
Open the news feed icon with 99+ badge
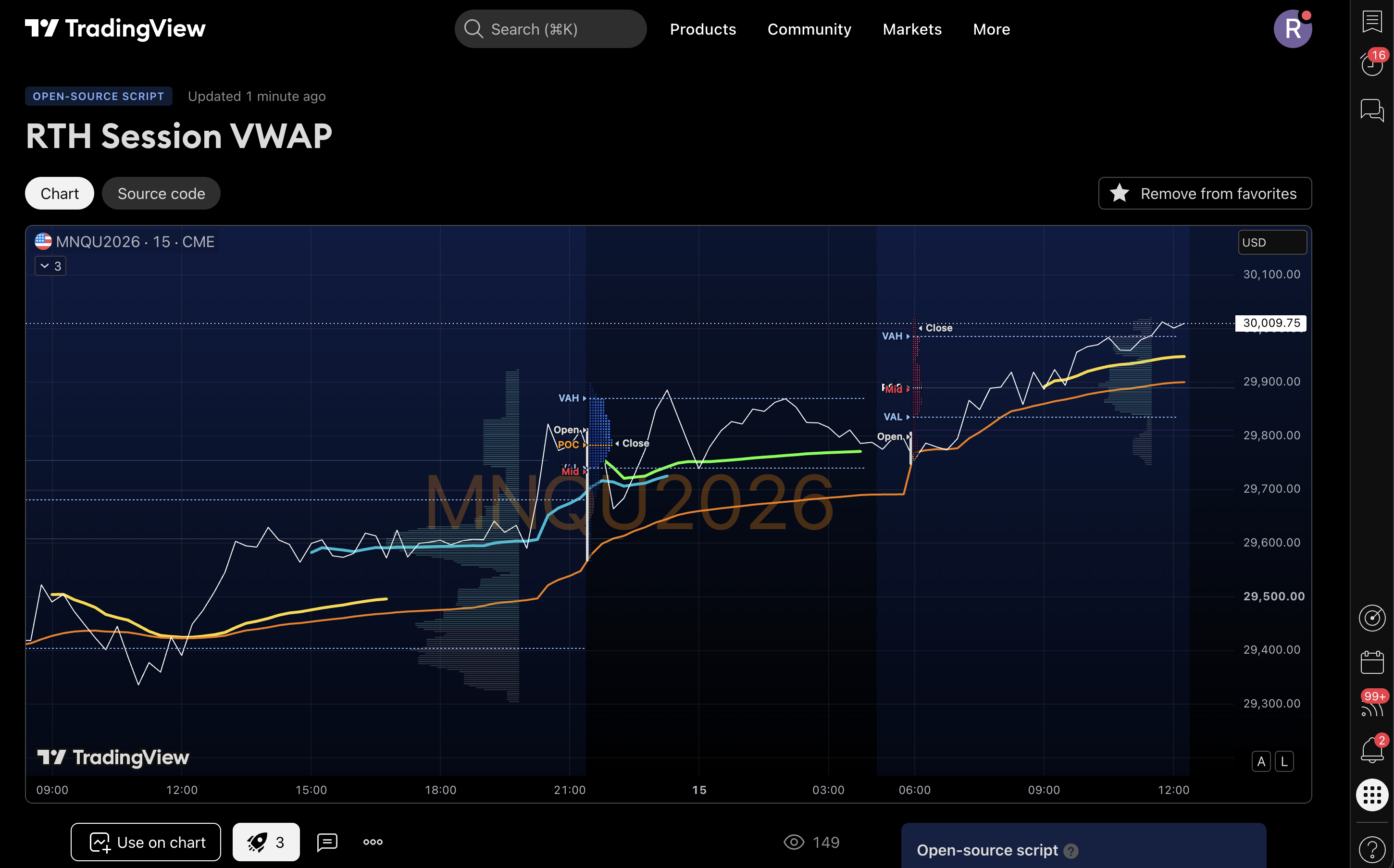click(1371, 705)
